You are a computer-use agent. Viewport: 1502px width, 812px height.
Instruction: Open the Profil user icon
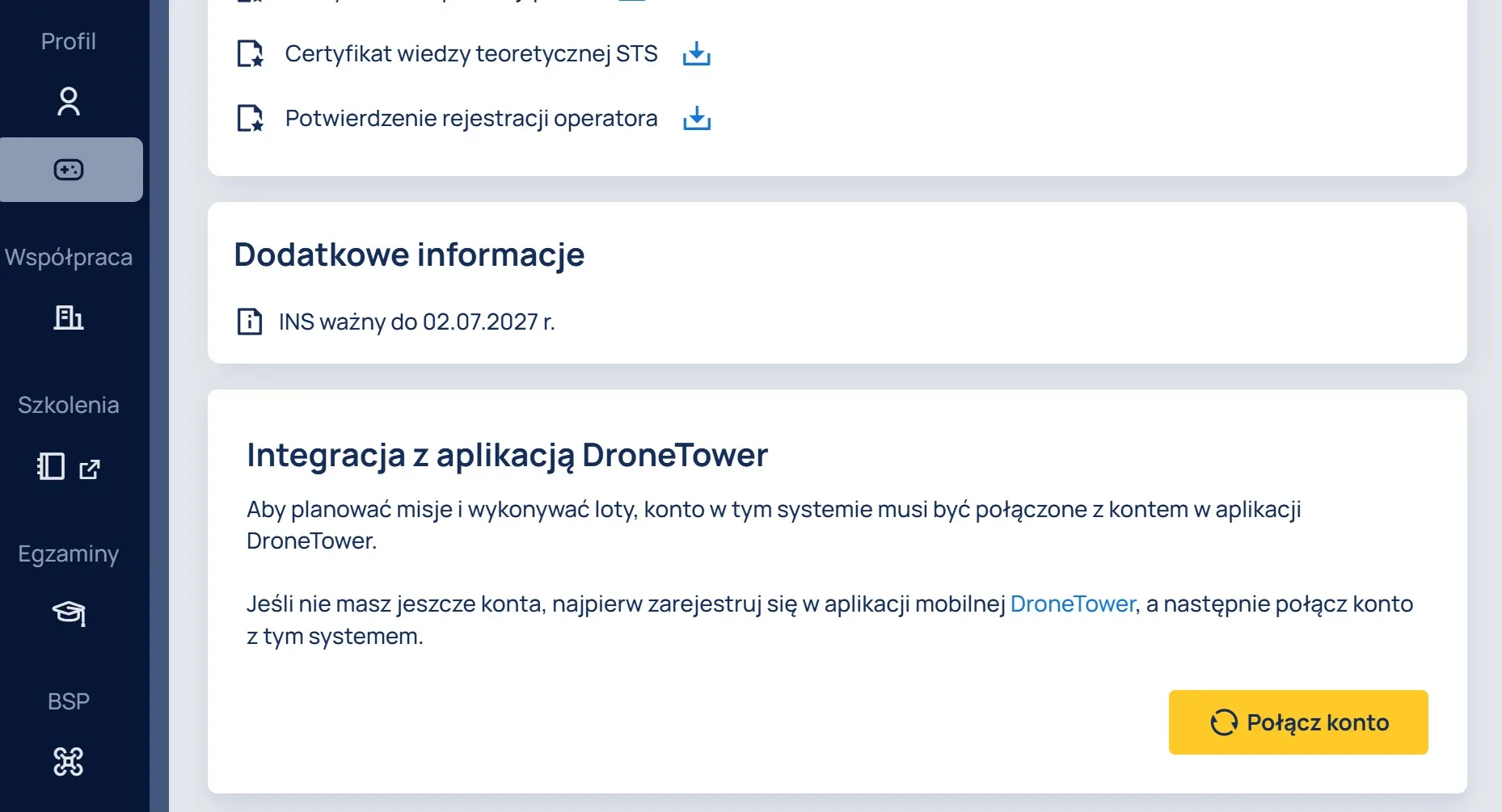click(x=69, y=102)
